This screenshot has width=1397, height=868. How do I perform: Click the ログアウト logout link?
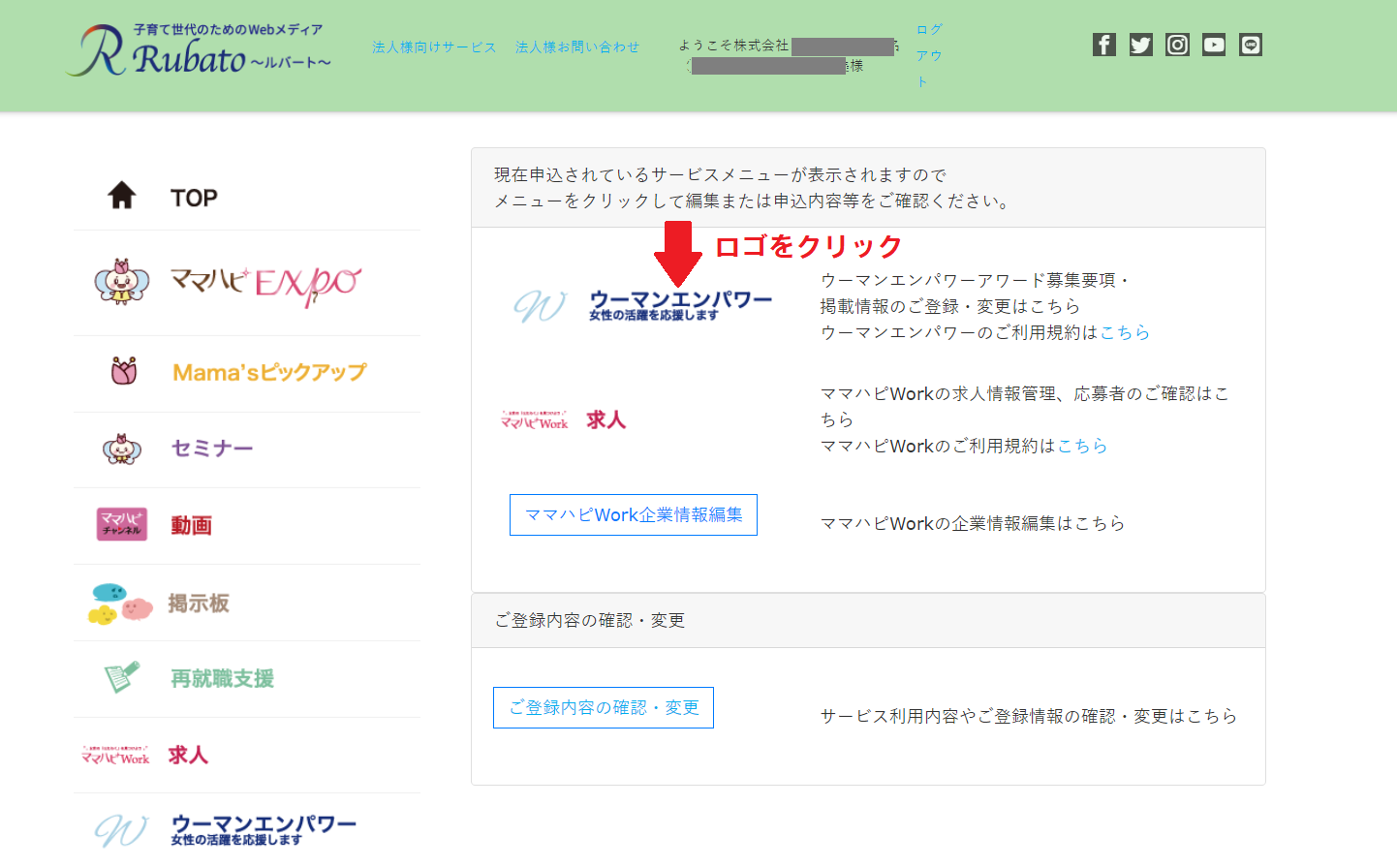click(x=928, y=55)
